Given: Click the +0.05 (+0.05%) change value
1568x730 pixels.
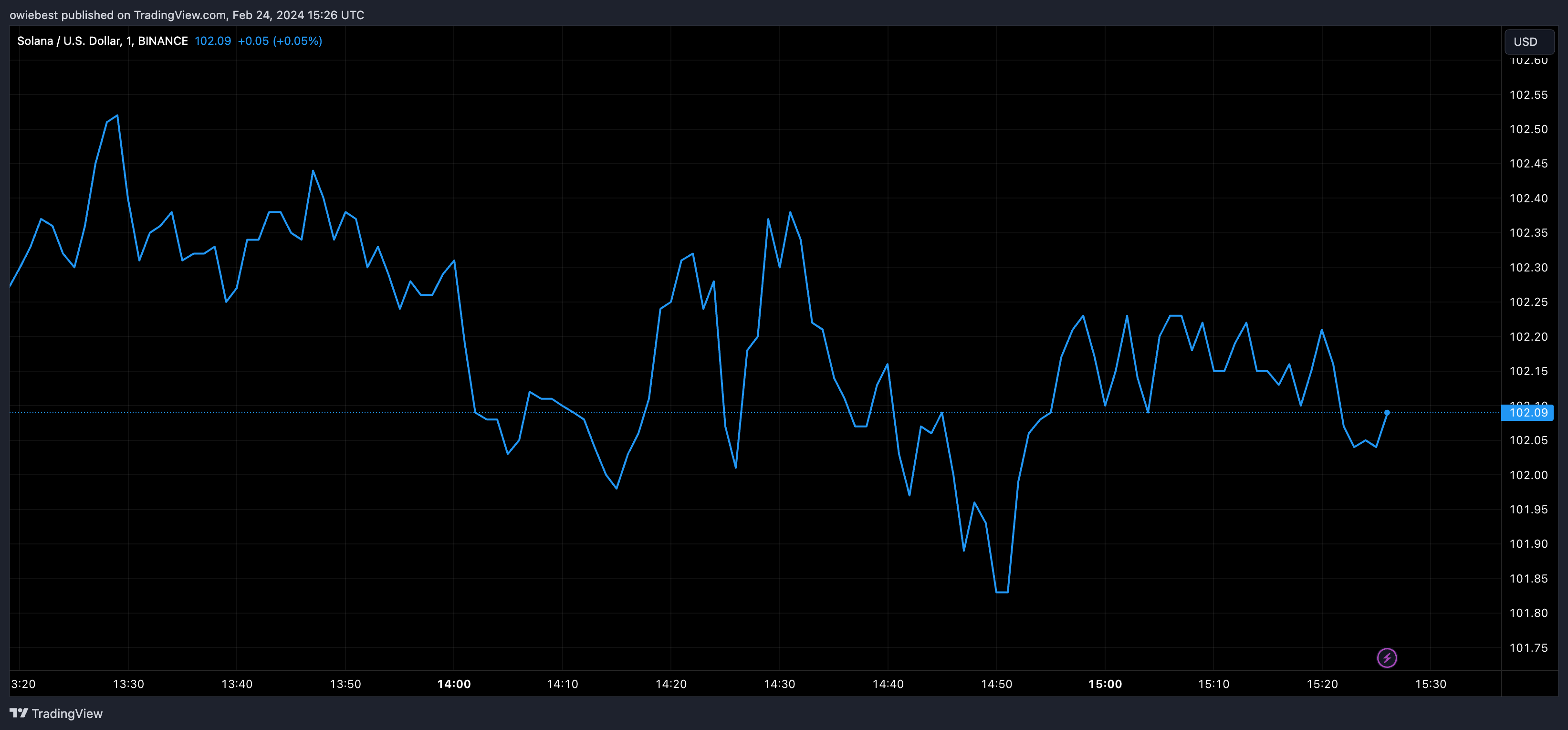Looking at the screenshot, I should click(x=280, y=41).
